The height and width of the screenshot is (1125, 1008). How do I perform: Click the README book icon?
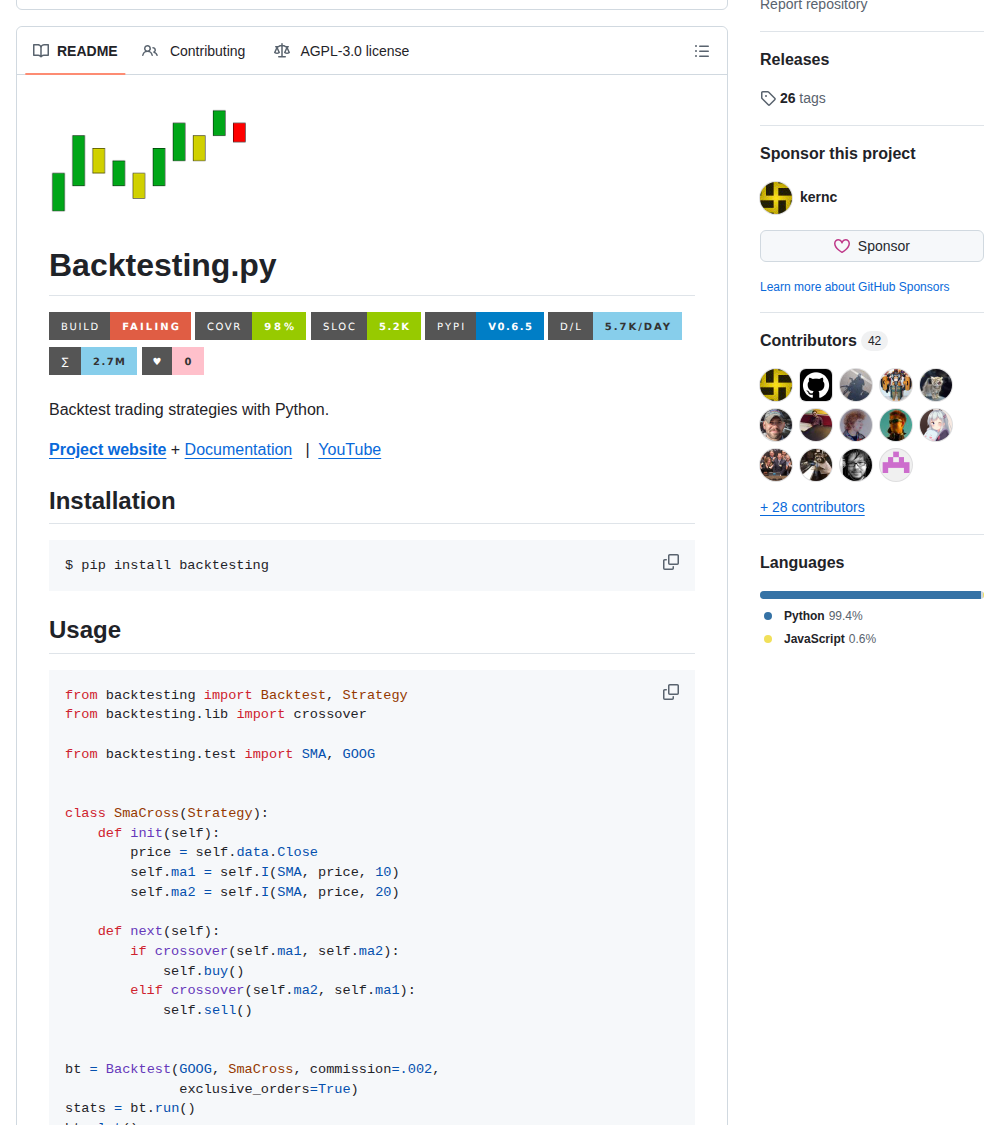click(41, 51)
